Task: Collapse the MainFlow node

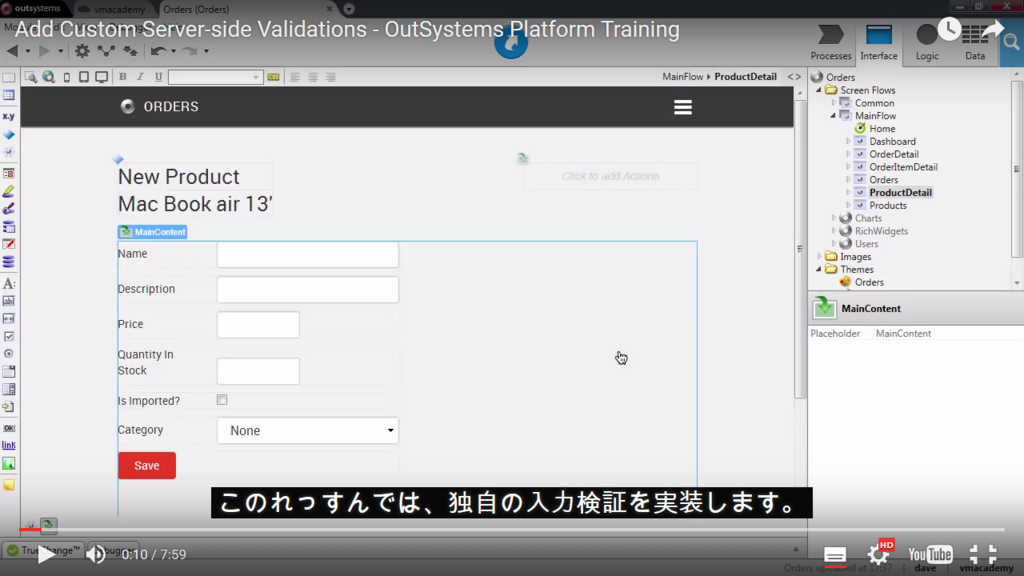Action: click(x=833, y=116)
